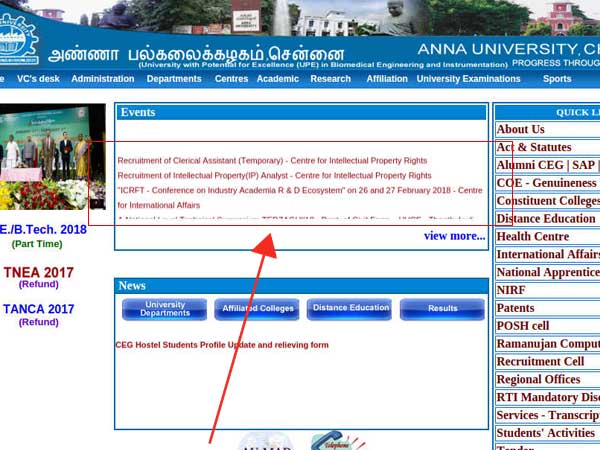Open the Administration menu
Screen dimensions: 600x450
coord(103,79)
